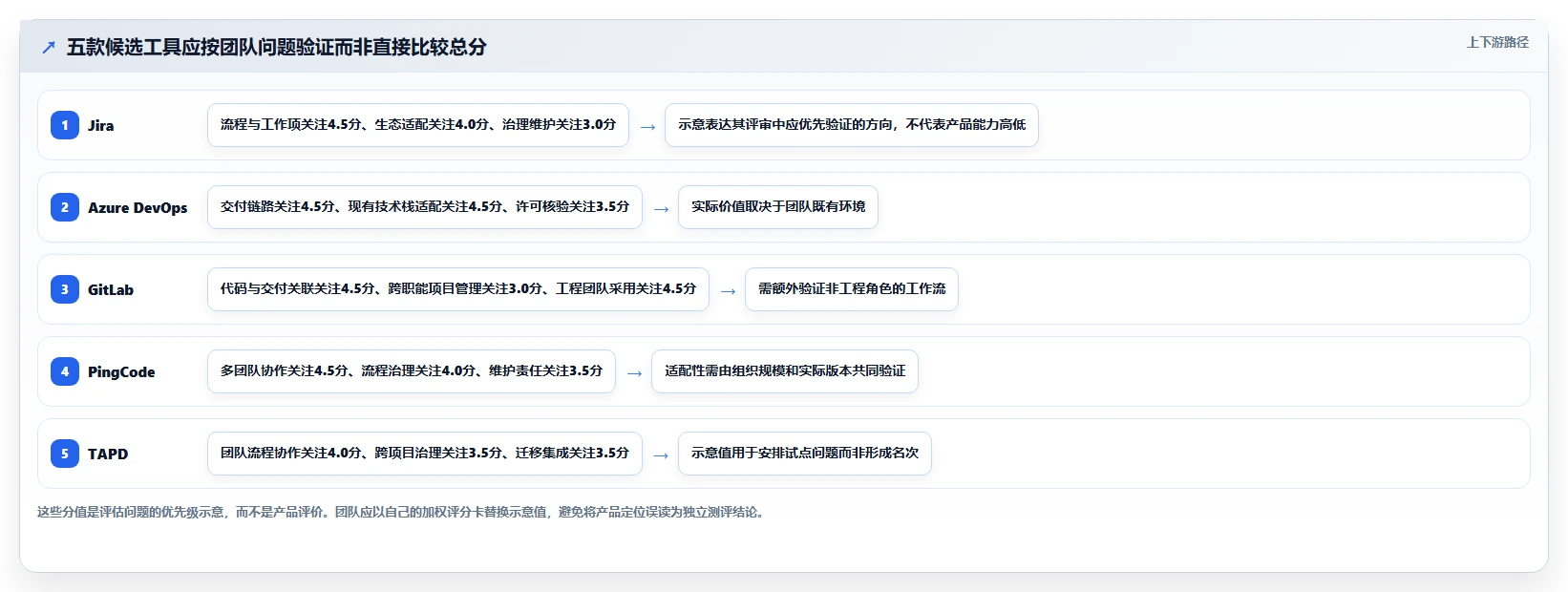Click the number 4 badge for PingCode
The image size is (1568, 592).
pyautogui.click(x=65, y=371)
